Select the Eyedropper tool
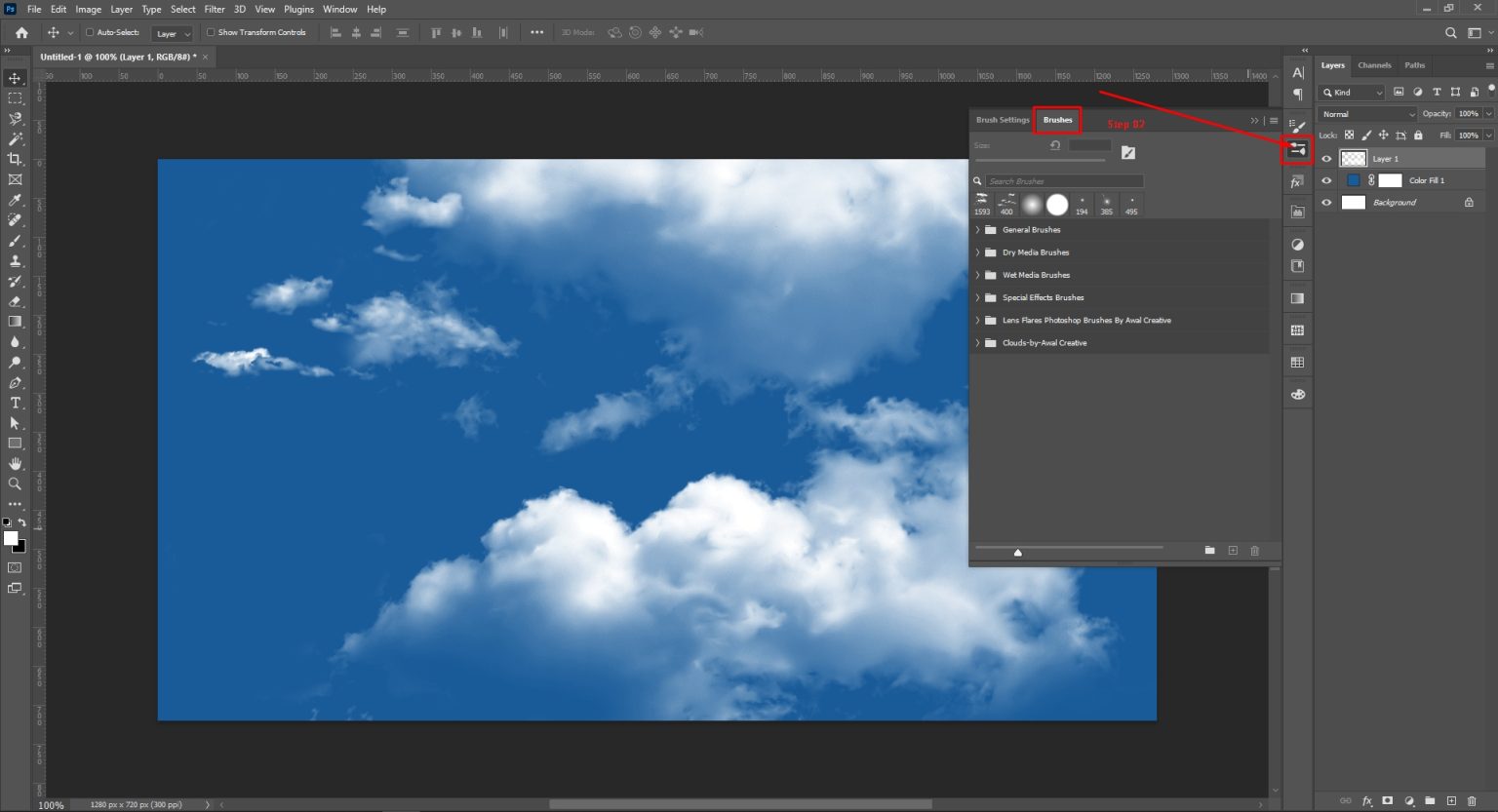 click(x=15, y=200)
